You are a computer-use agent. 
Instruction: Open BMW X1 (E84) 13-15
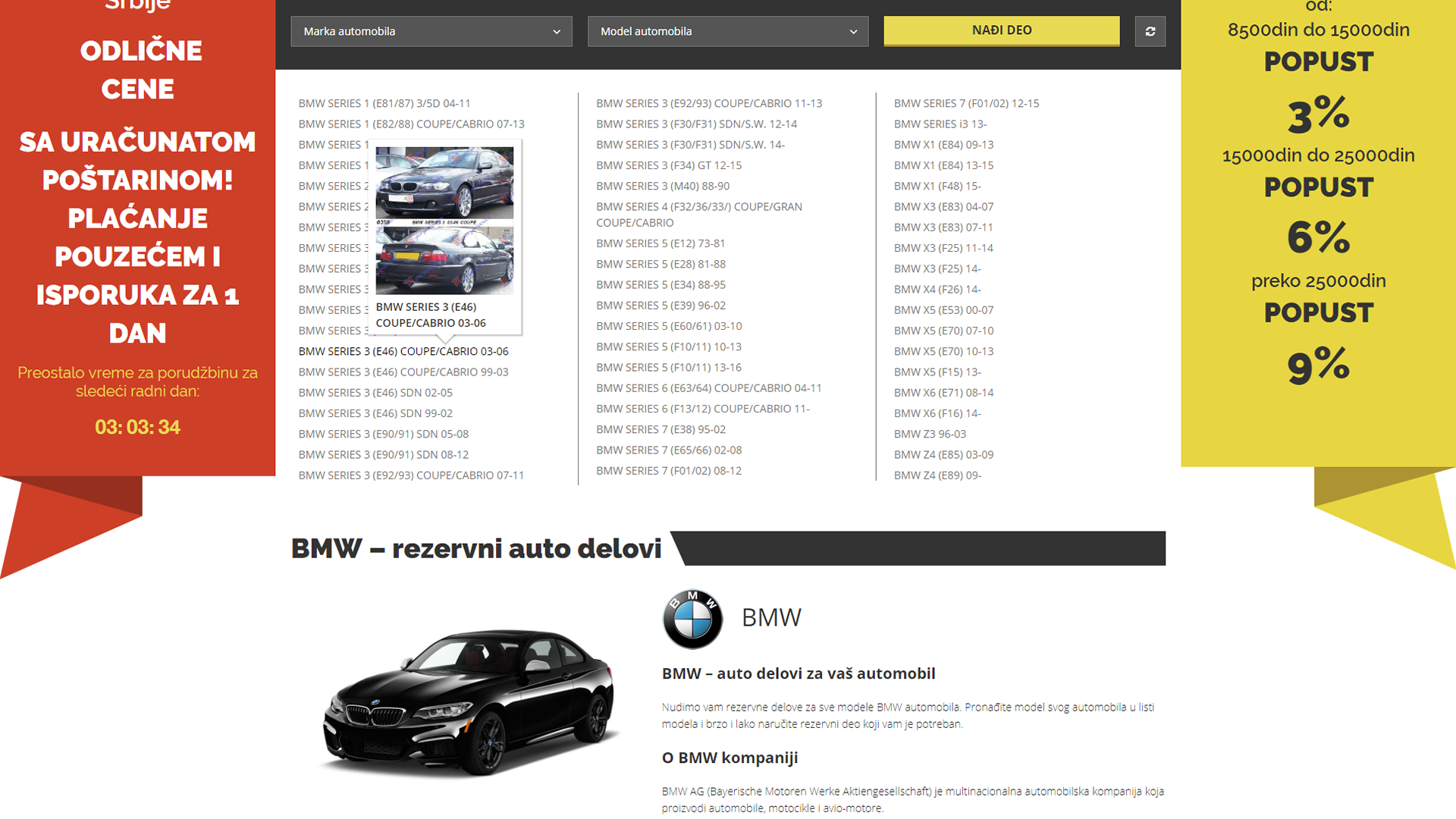[943, 165]
